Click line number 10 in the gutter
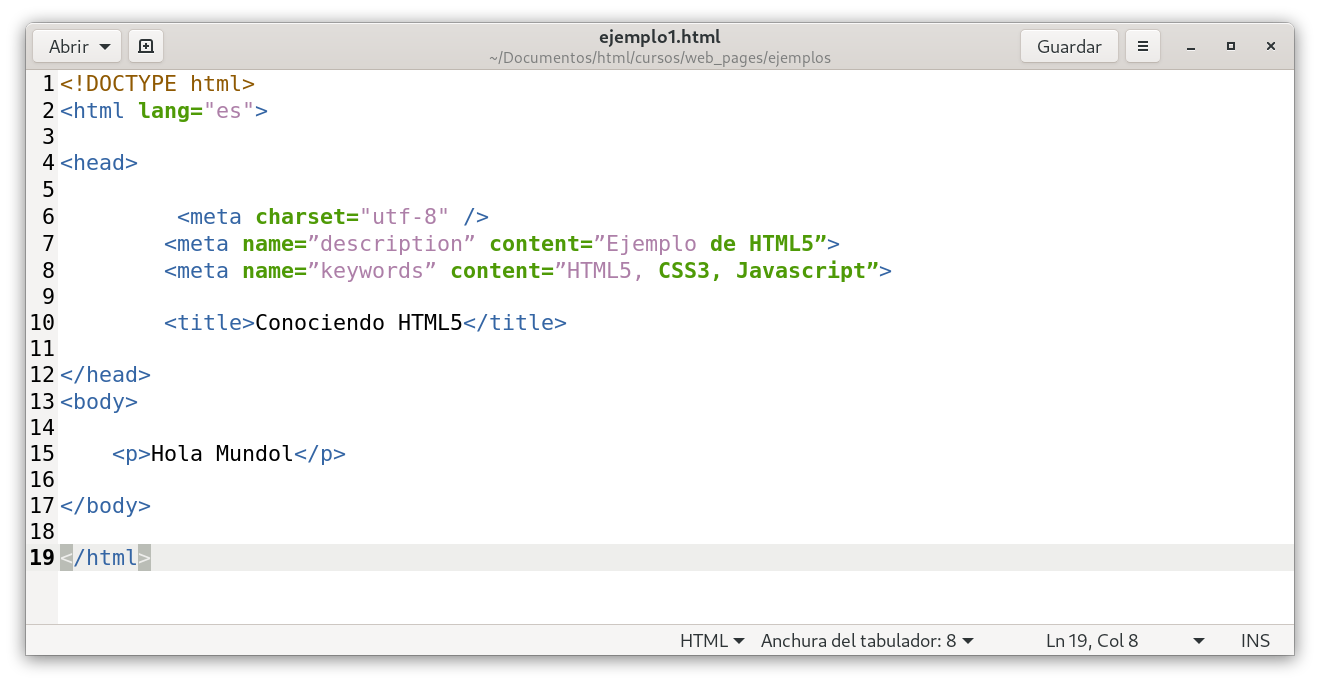1320x684 pixels. coord(42,323)
